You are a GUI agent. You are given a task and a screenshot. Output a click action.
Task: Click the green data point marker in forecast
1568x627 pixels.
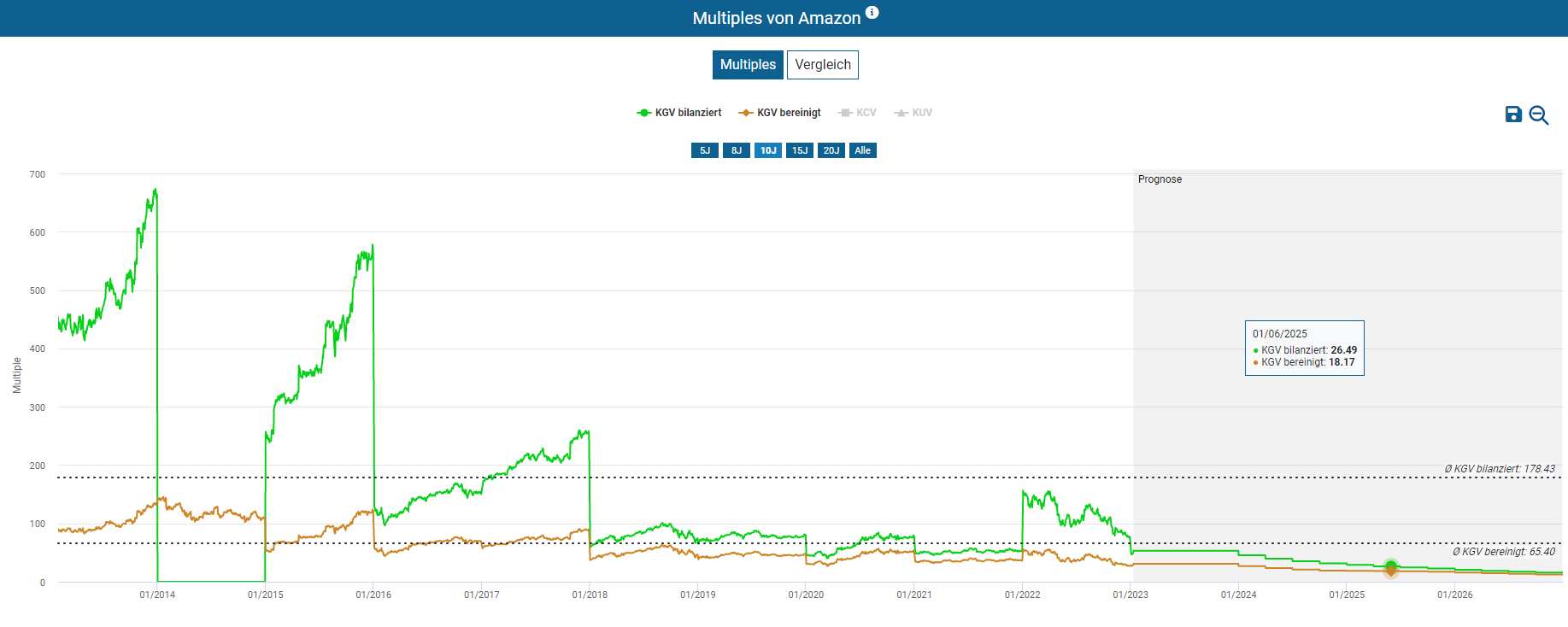(x=1391, y=565)
